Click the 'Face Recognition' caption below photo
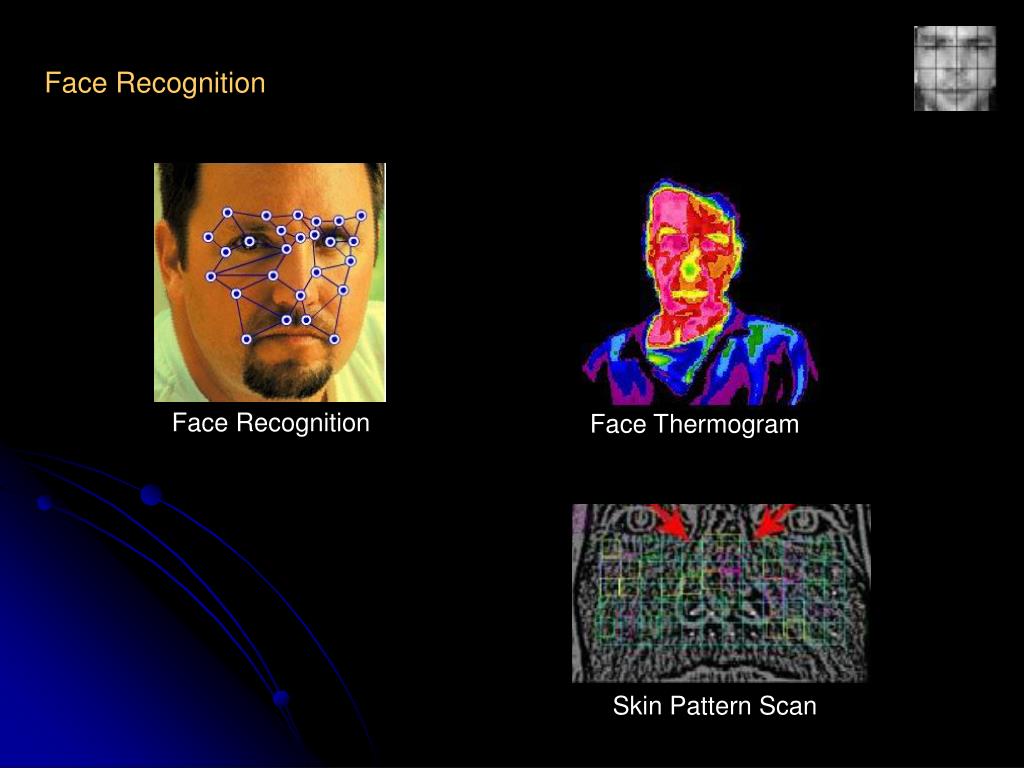Viewport: 1024px width, 768px height. pyautogui.click(x=271, y=423)
